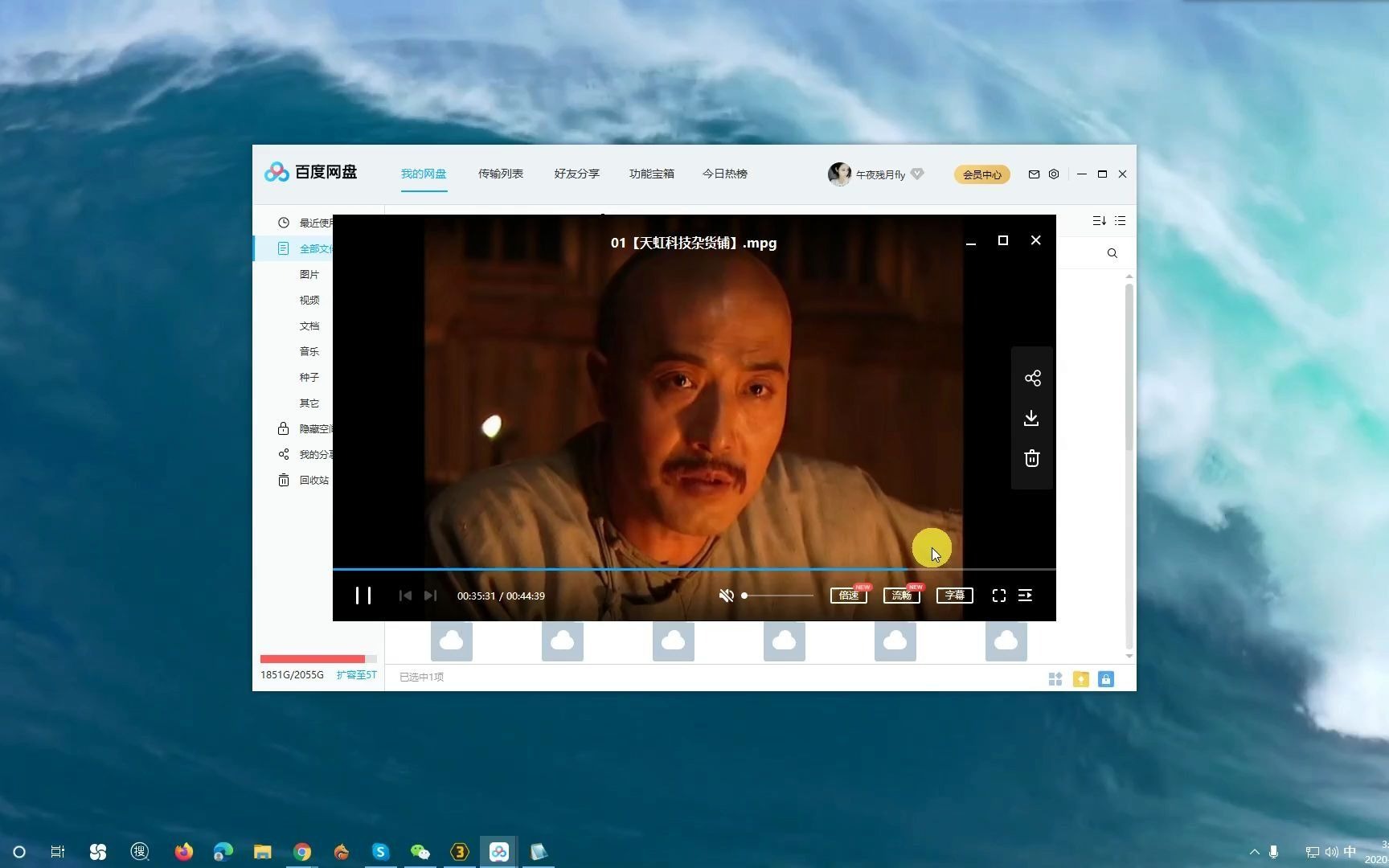Image resolution: width=1389 pixels, height=868 pixels.
Task: Open the 会员中心 button
Action: 982,174
